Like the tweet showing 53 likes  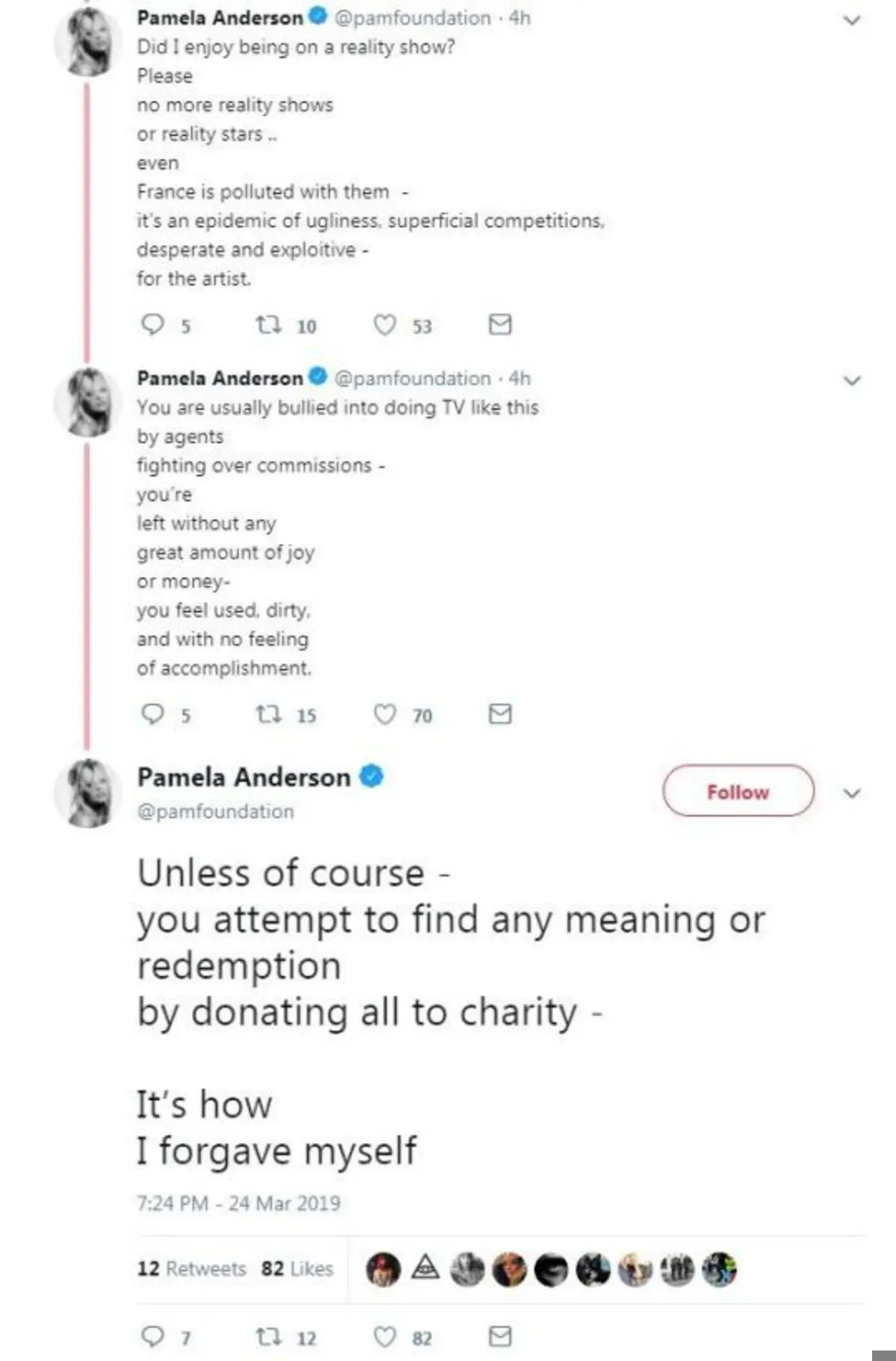[x=385, y=325]
